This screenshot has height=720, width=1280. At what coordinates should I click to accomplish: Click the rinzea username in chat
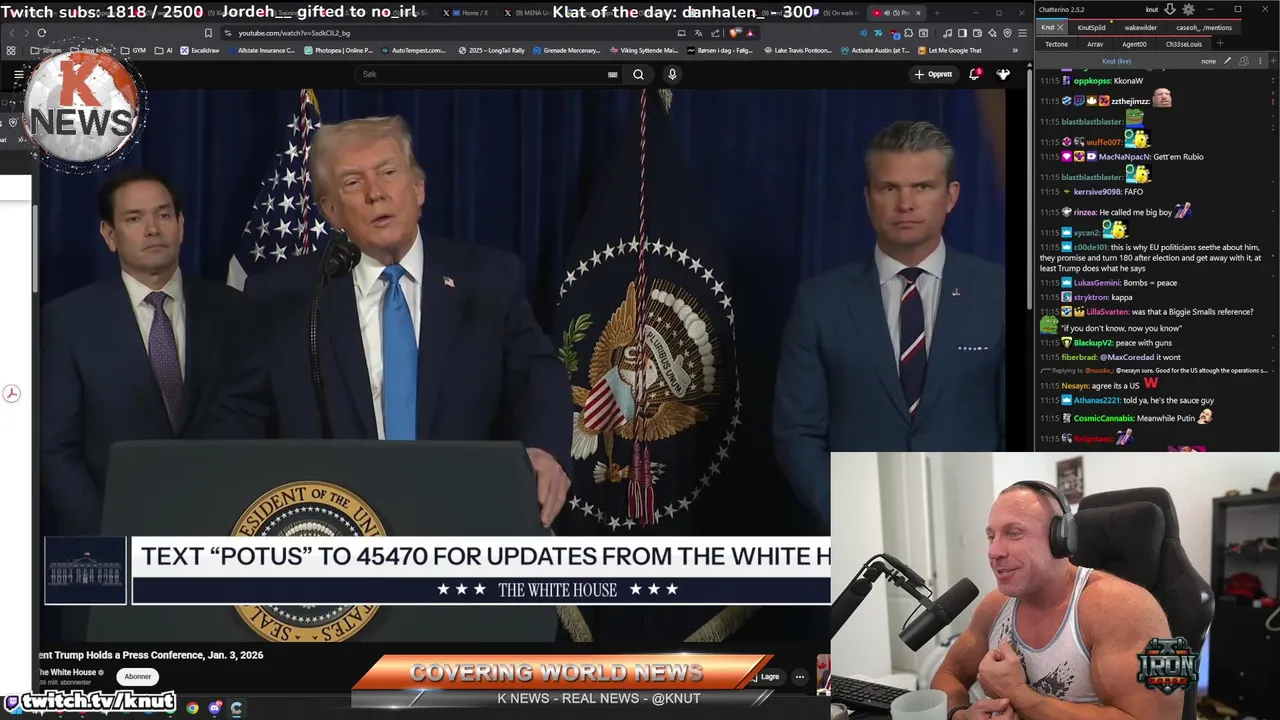pyautogui.click(x=1085, y=213)
